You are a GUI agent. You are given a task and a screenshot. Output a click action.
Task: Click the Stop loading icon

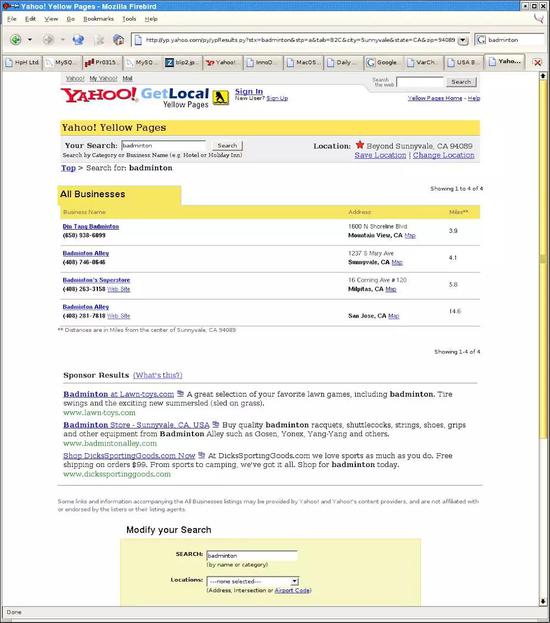(99, 40)
